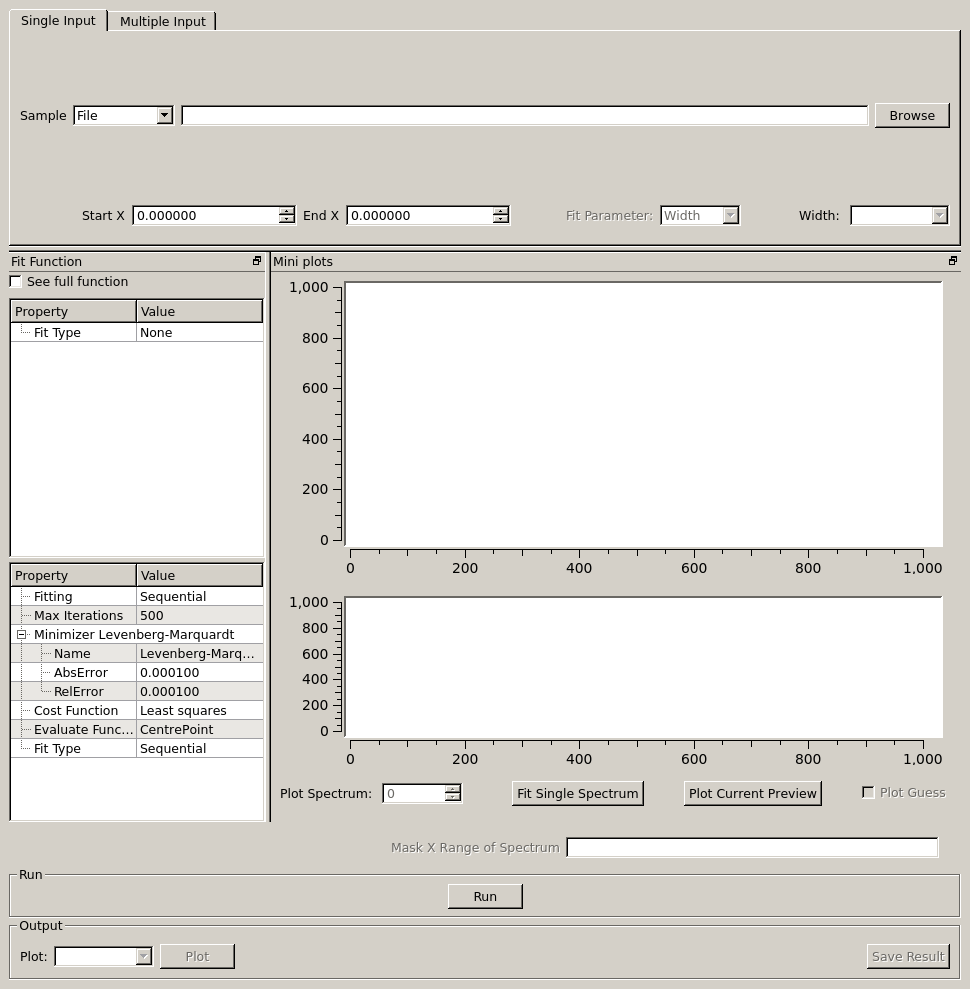Open the output Plot type dropdown

pos(143,957)
